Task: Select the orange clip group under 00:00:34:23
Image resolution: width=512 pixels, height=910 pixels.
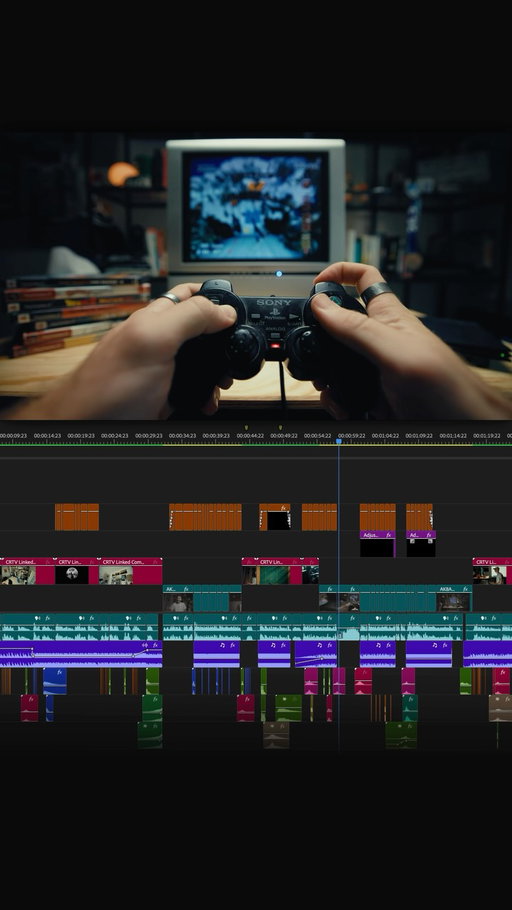Action: click(205, 517)
